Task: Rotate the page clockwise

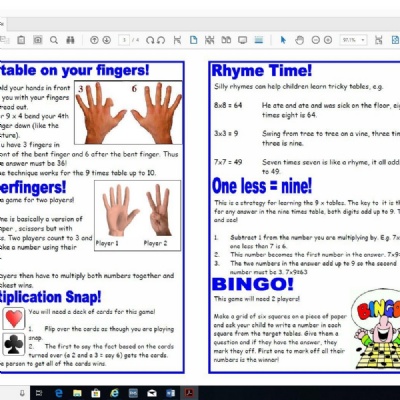Action: pyautogui.click(x=150, y=40)
